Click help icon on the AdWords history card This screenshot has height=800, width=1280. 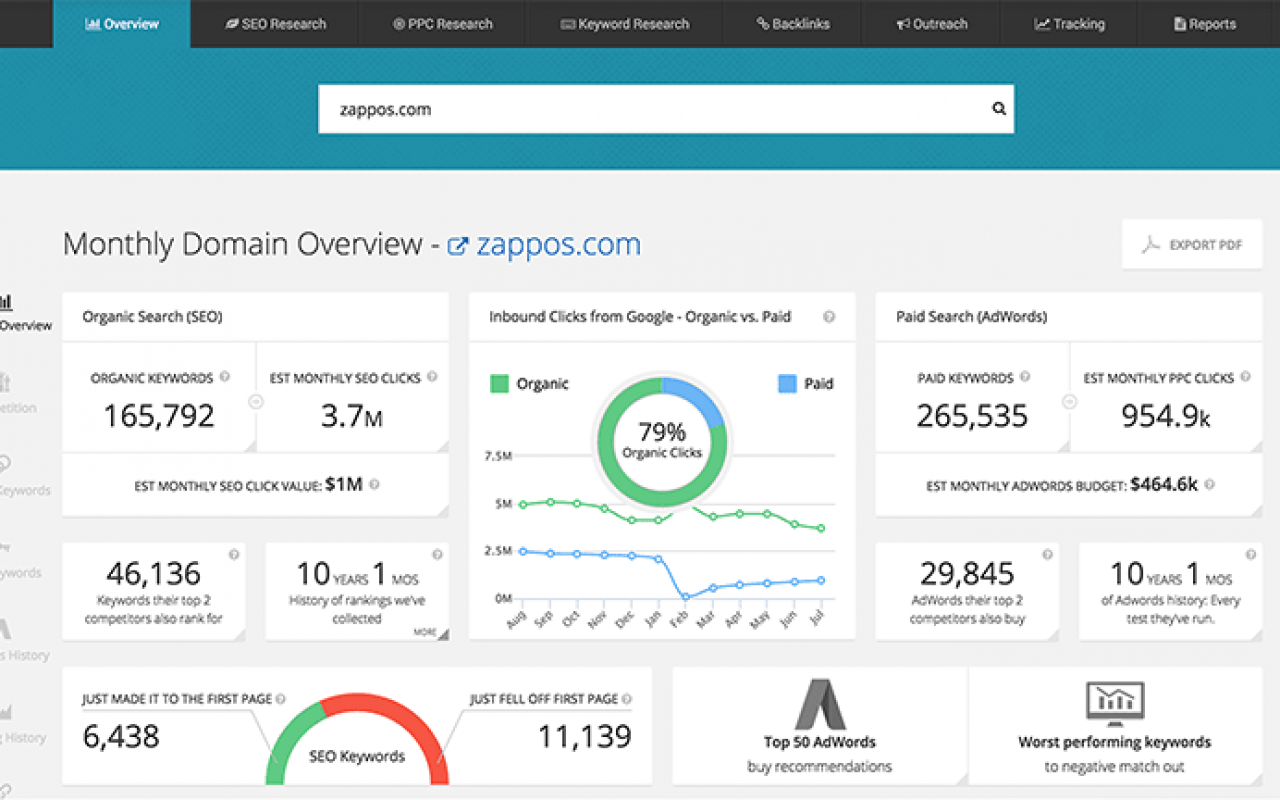tap(1250, 554)
